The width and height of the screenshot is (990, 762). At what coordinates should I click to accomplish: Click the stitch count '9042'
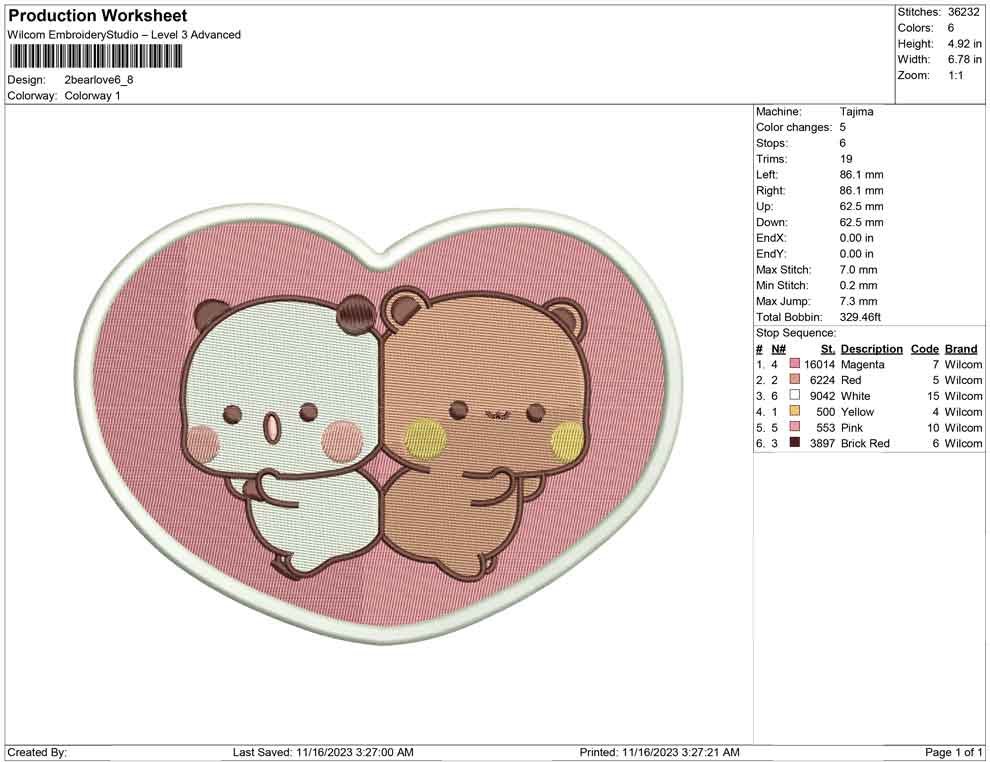coord(823,396)
